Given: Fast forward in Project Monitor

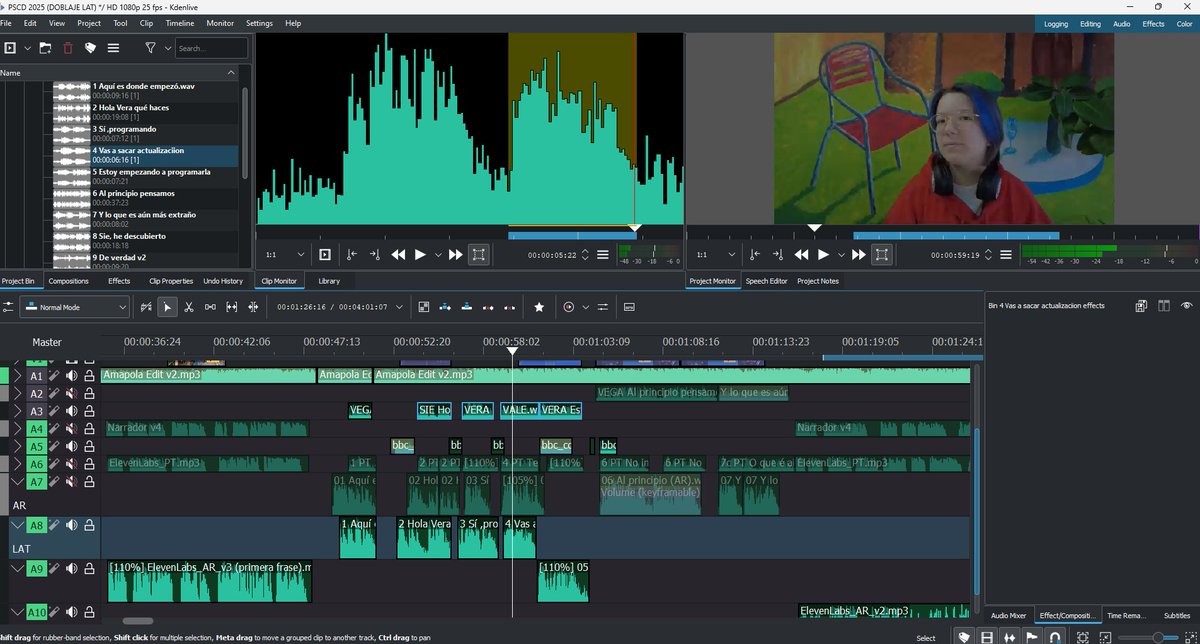Looking at the screenshot, I should [x=858, y=255].
